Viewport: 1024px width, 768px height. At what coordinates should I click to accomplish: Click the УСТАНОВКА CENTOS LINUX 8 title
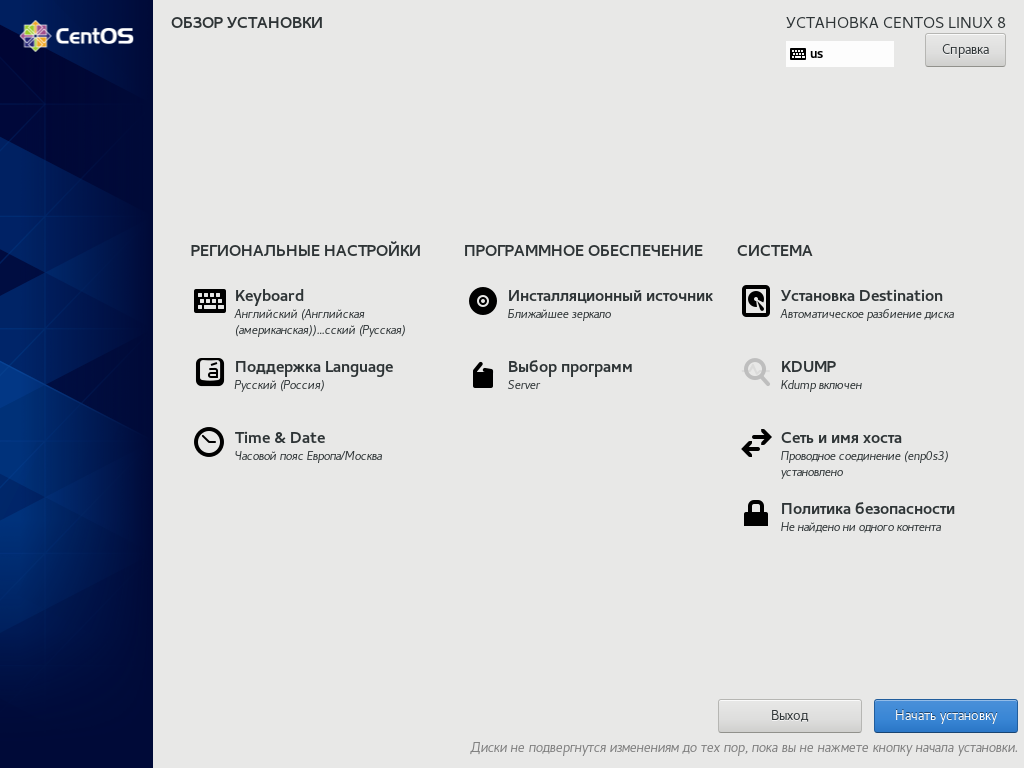click(895, 23)
